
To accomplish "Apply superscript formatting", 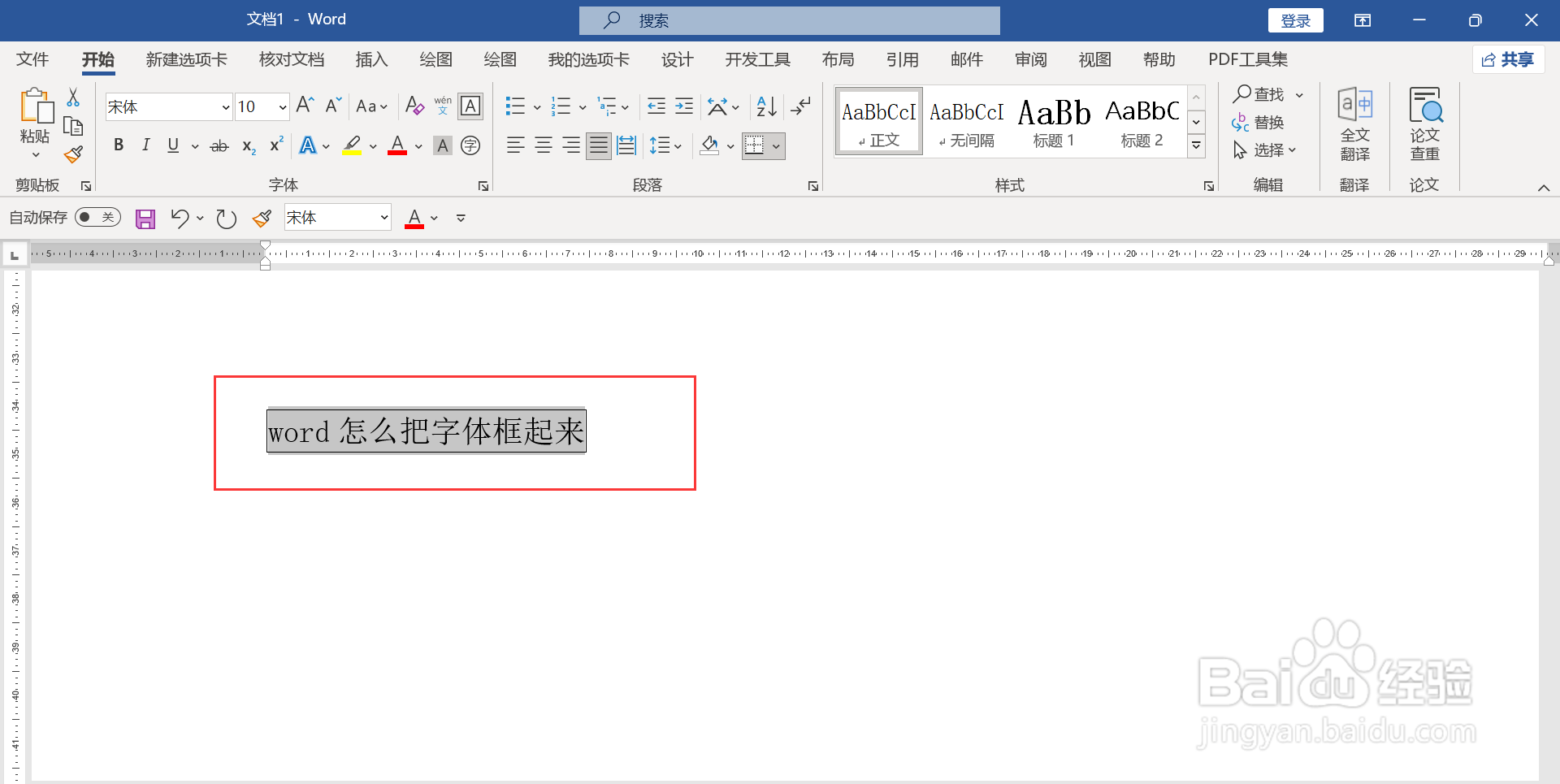I will pyautogui.click(x=276, y=145).
